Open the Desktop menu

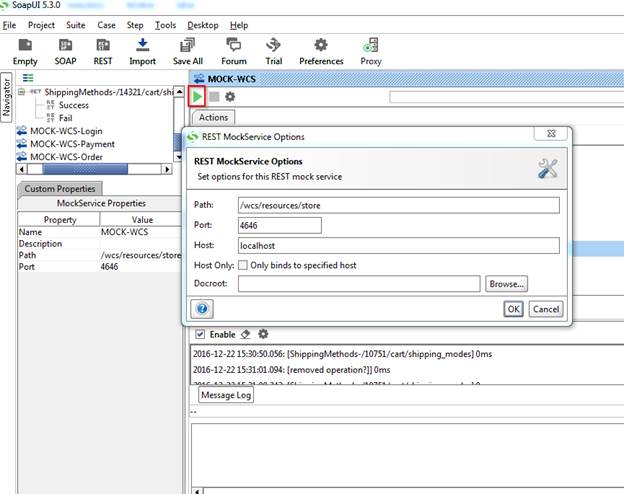(203, 25)
